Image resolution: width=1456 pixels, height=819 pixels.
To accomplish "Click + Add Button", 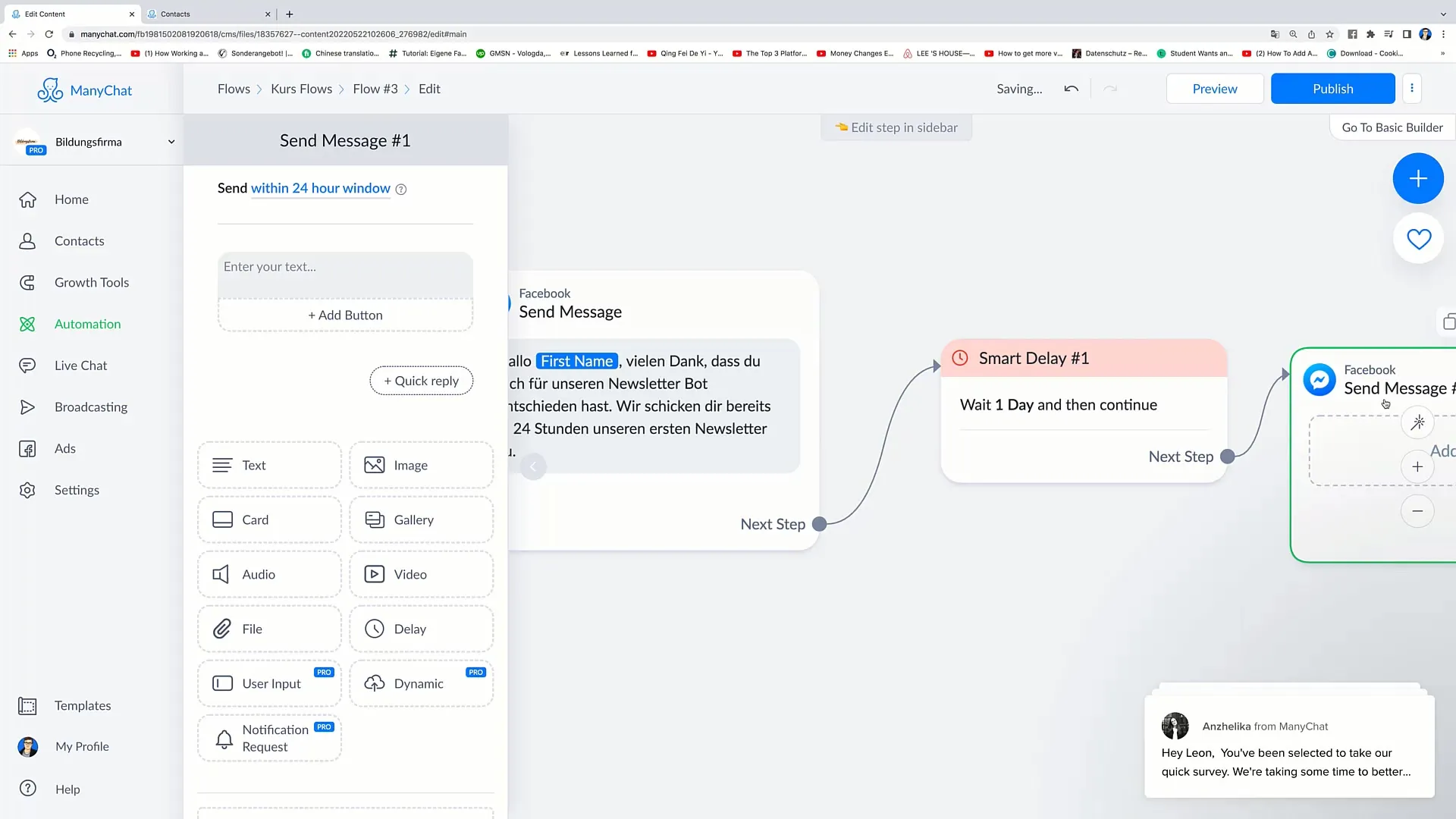I will (345, 315).
